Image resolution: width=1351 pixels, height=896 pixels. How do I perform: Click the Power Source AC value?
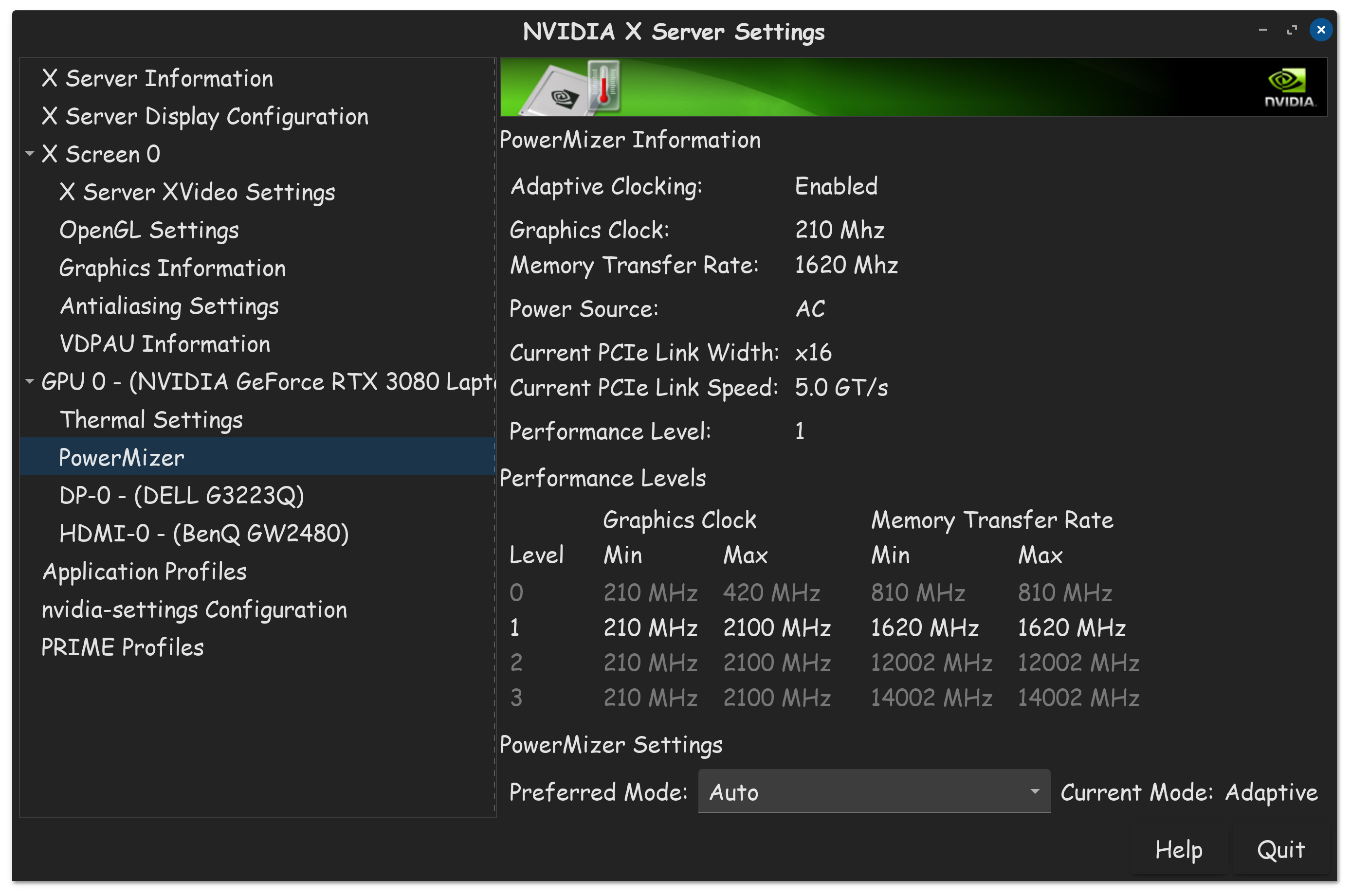pos(810,309)
